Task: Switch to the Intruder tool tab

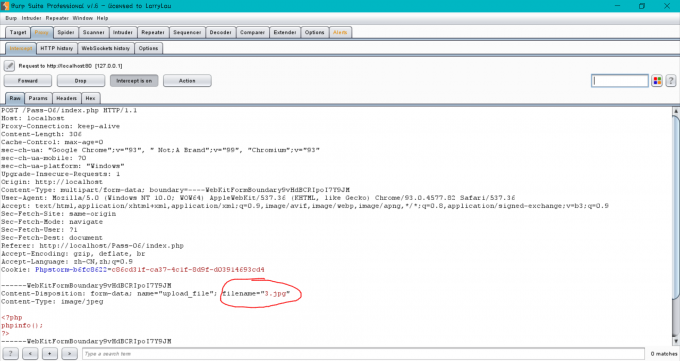Action: [x=123, y=33]
